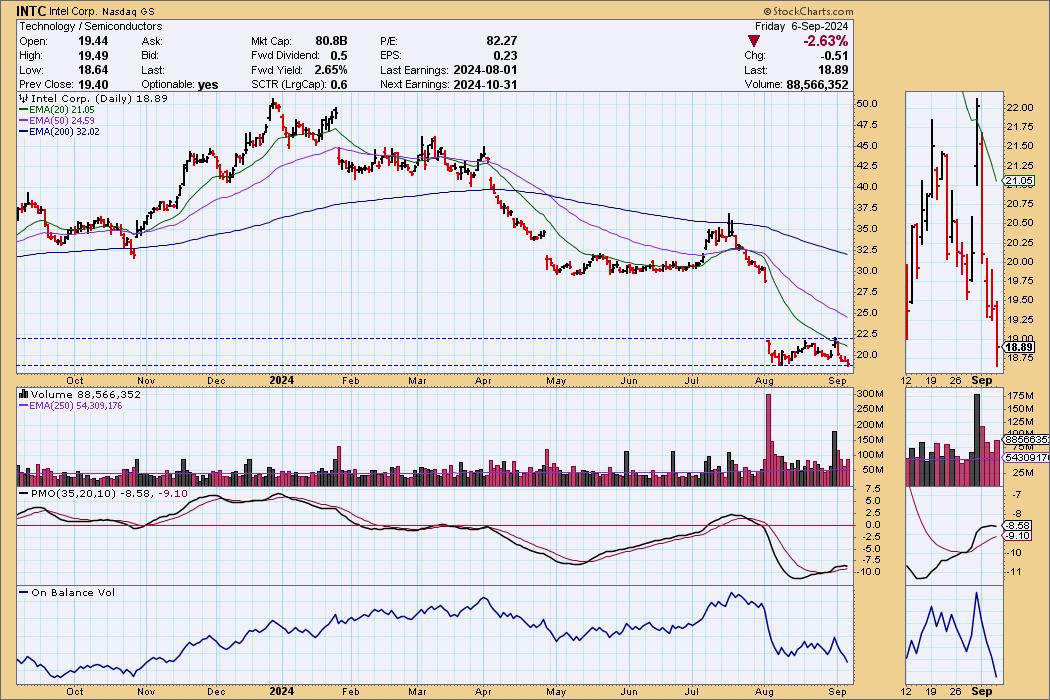Click the purple EMA(50) legend line marker

click(x=25, y=119)
